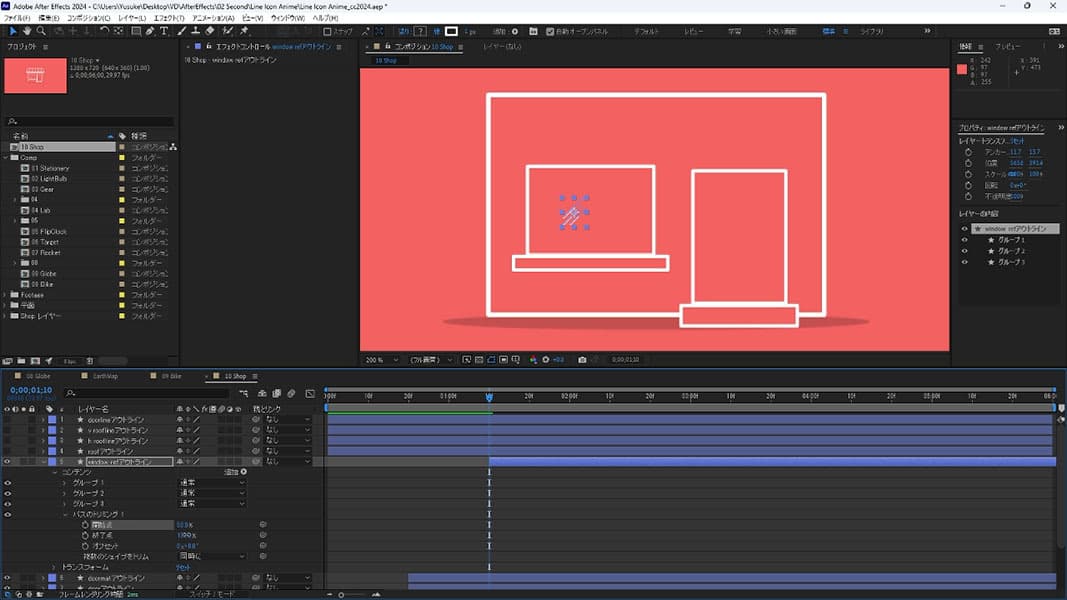1067x600 pixels.
Task: Toggle the スナップ checkbox in the toolbar
Action: 327,31
